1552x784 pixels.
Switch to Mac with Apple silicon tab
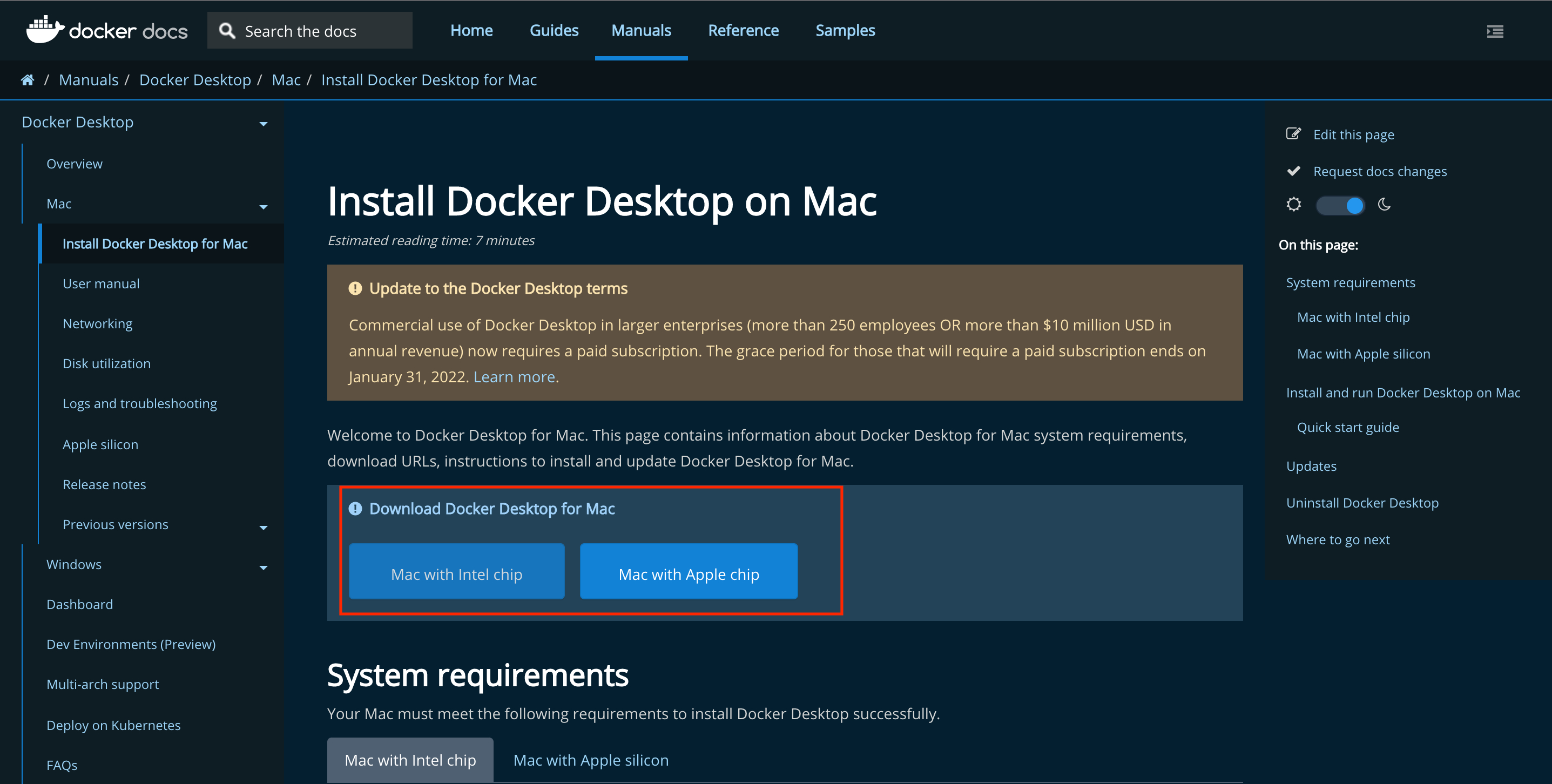click(x=590, y=760)
